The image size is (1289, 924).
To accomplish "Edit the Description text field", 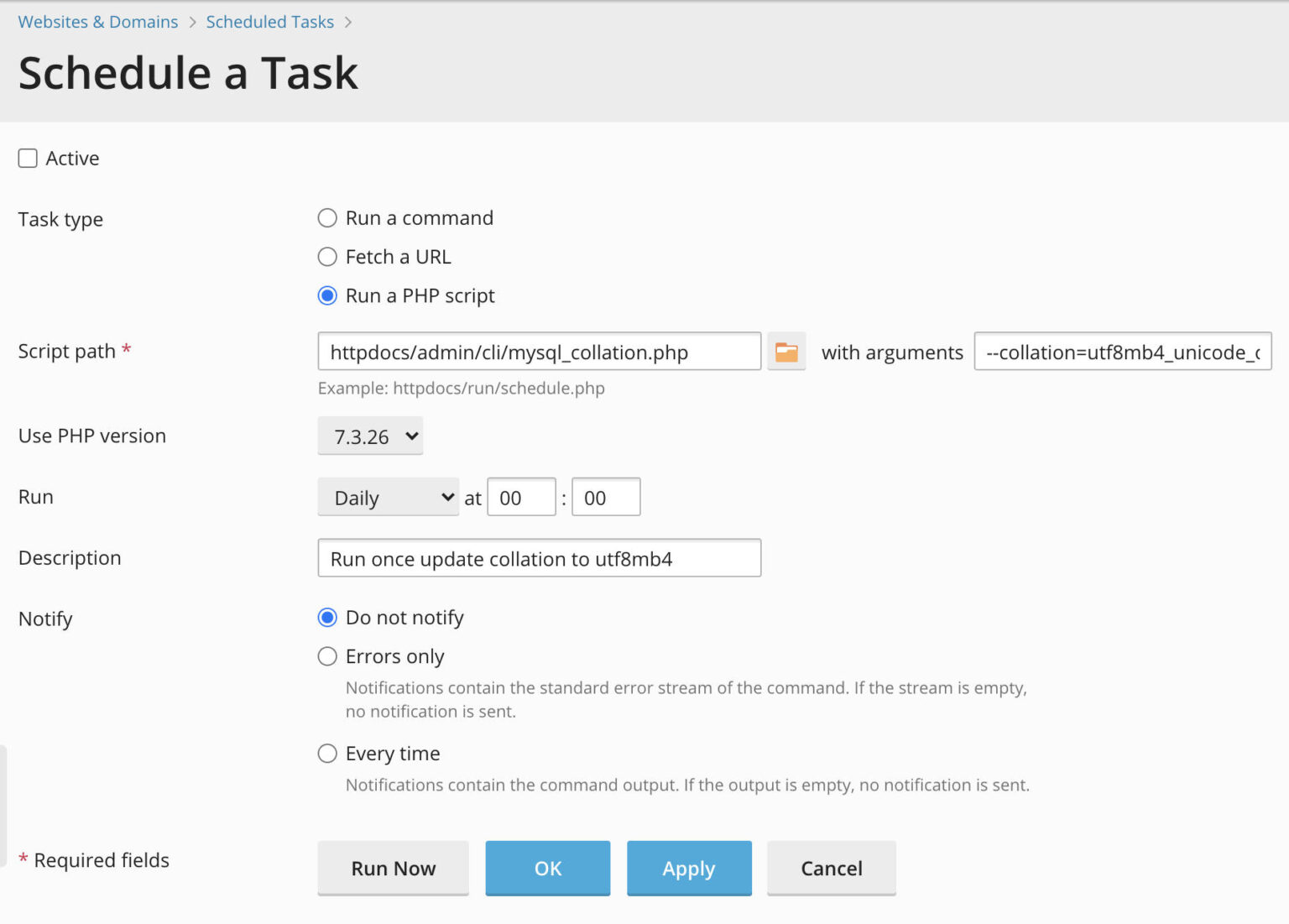I will [539, 559].
